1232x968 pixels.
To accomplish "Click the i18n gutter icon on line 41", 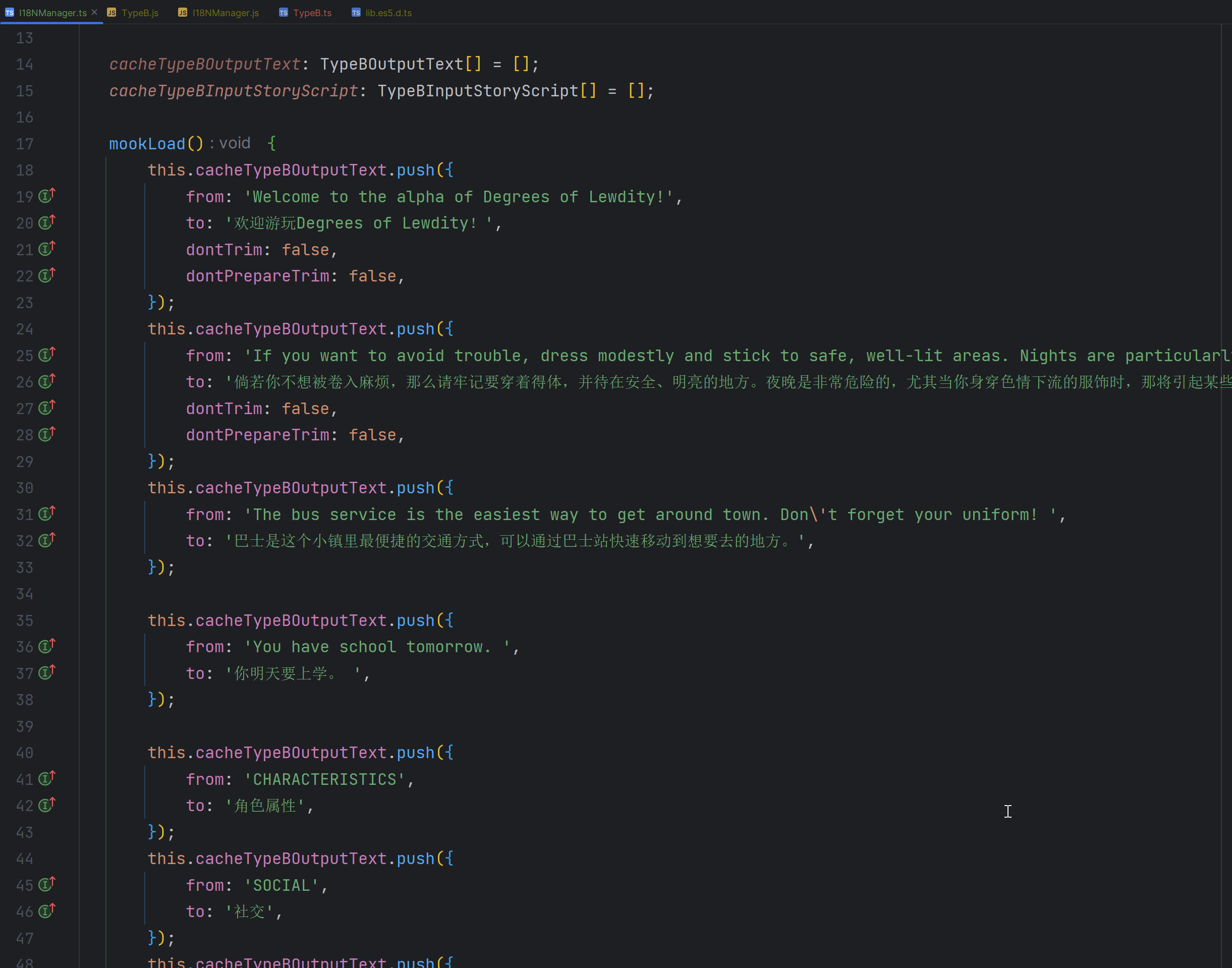I will tap(46, 779).
